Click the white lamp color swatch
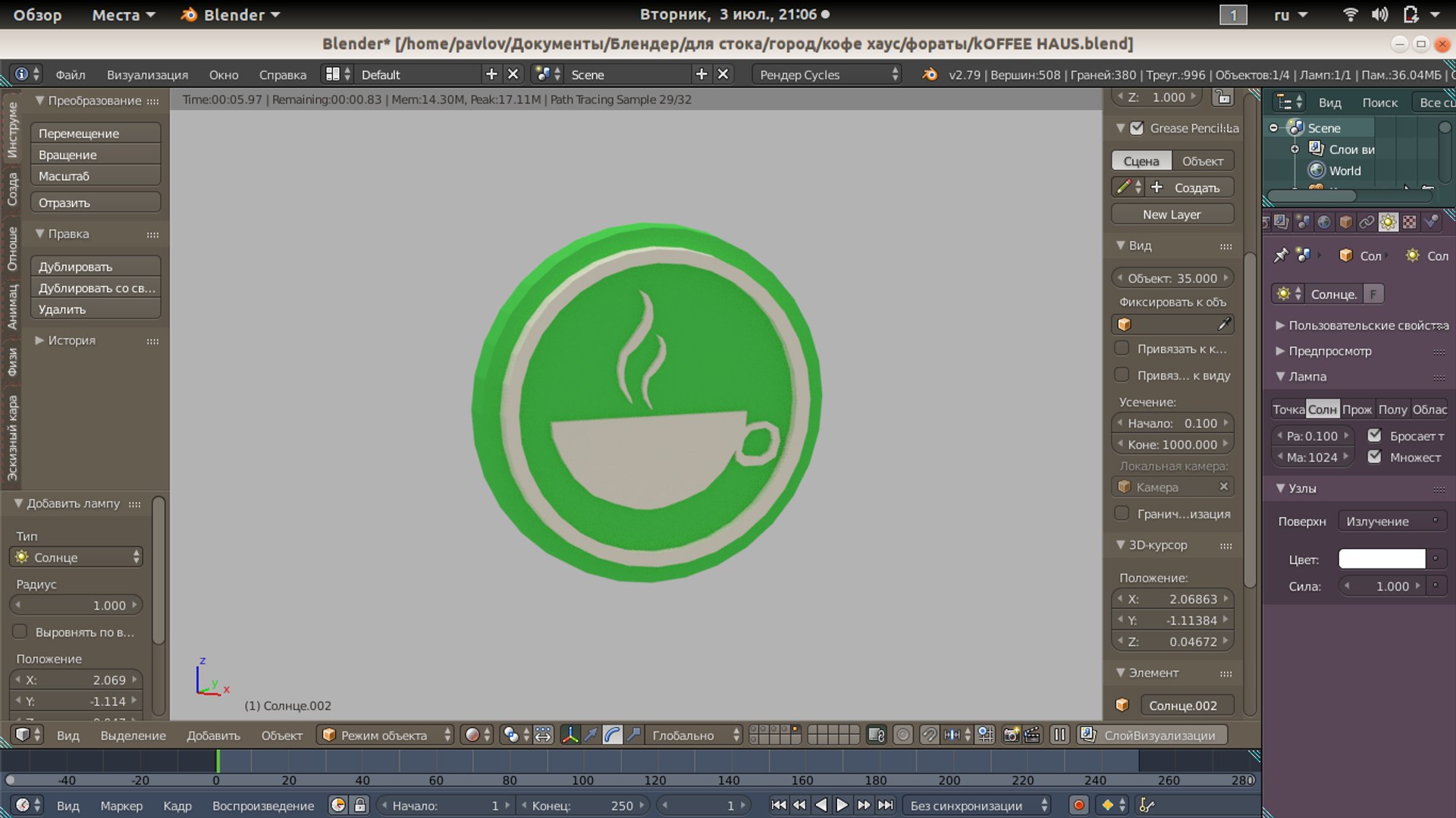Screen dimensions: 1456x818 pyautogui.click(x=1382, y=559)
